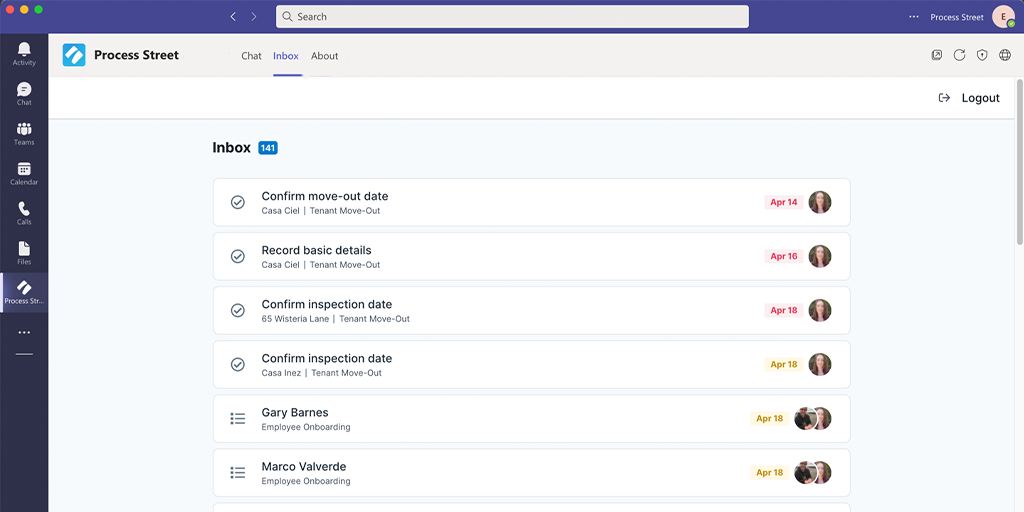Open the Activity bell icon in sidebar

tap(24, 54)
